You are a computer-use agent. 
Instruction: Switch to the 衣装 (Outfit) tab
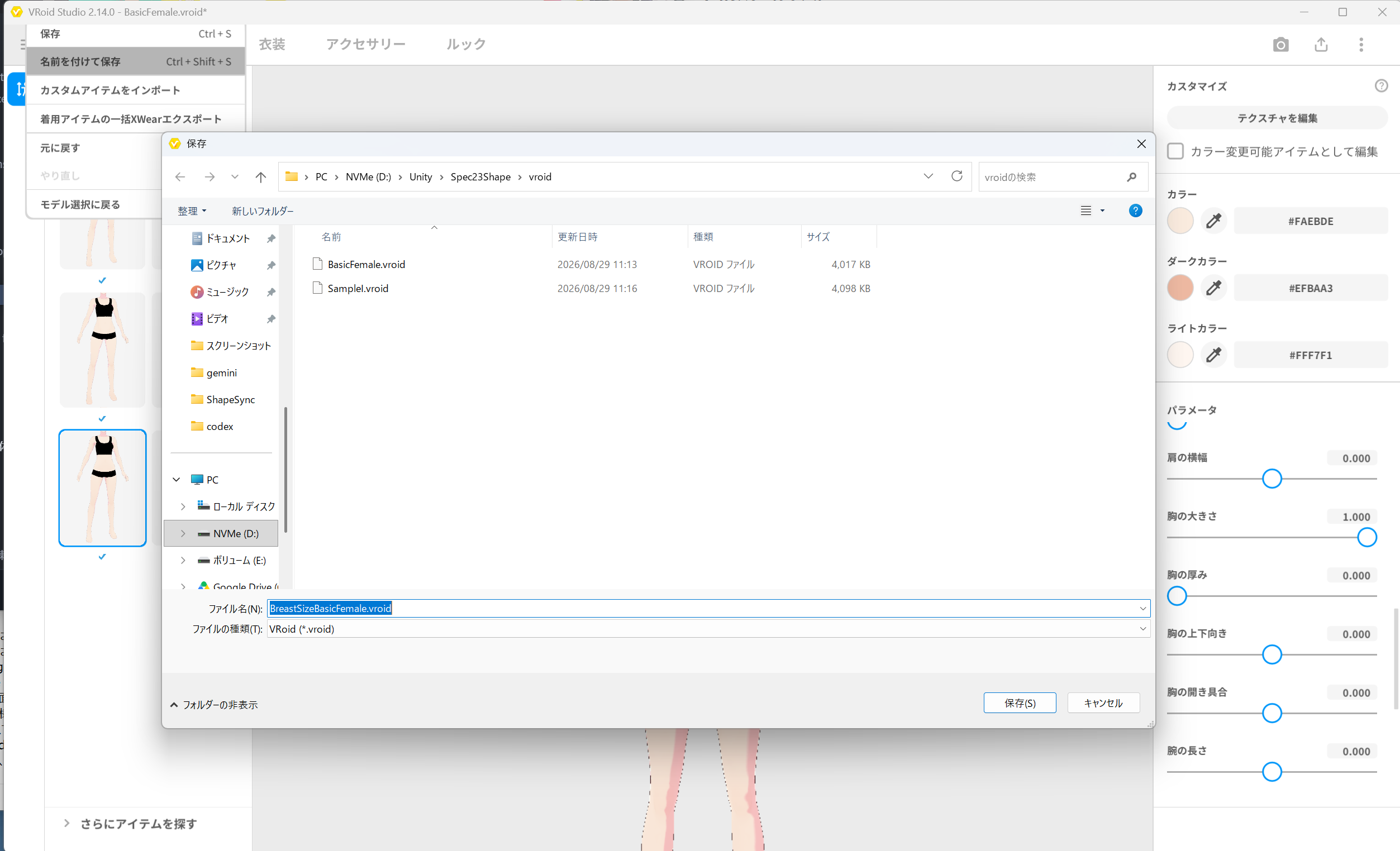click(272, 44)
